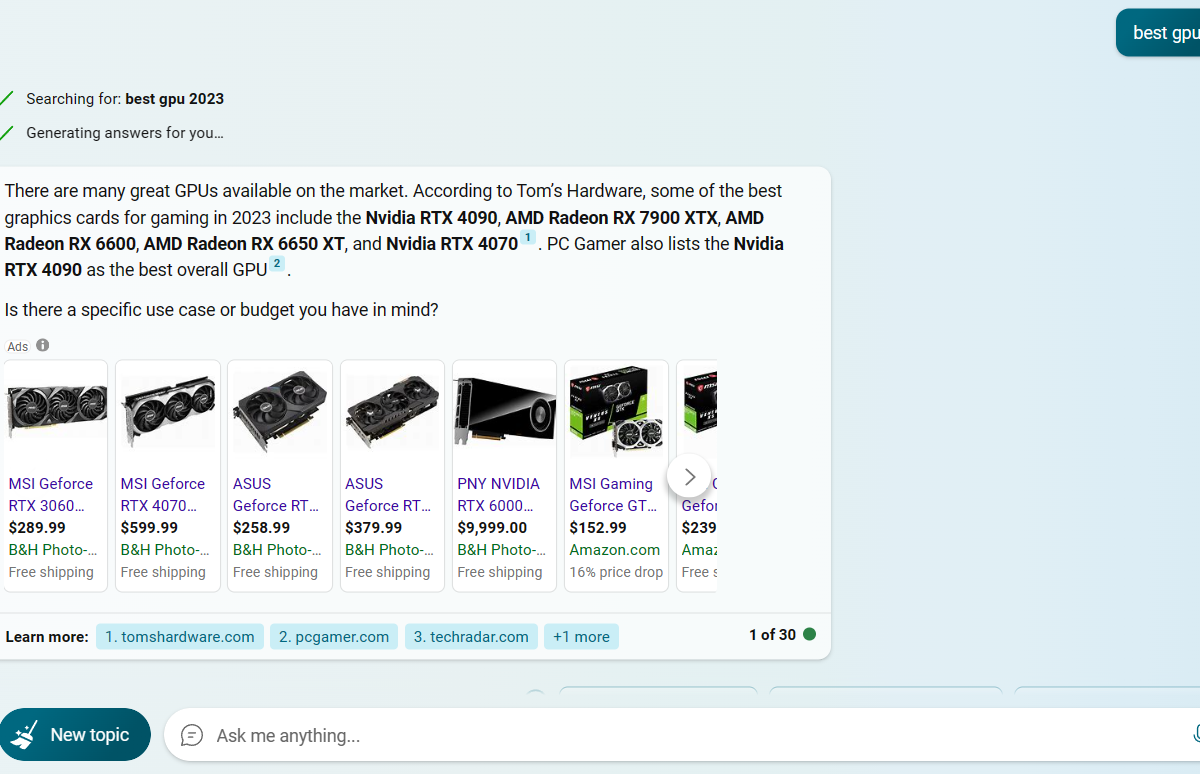Open the pcgamer.com source link

click(x=334, y=637)
